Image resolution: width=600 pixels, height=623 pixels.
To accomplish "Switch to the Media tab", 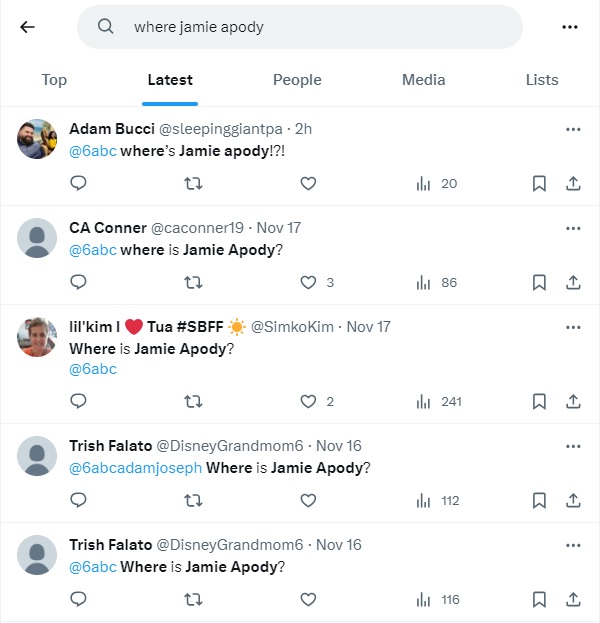I will click(423, 80).
